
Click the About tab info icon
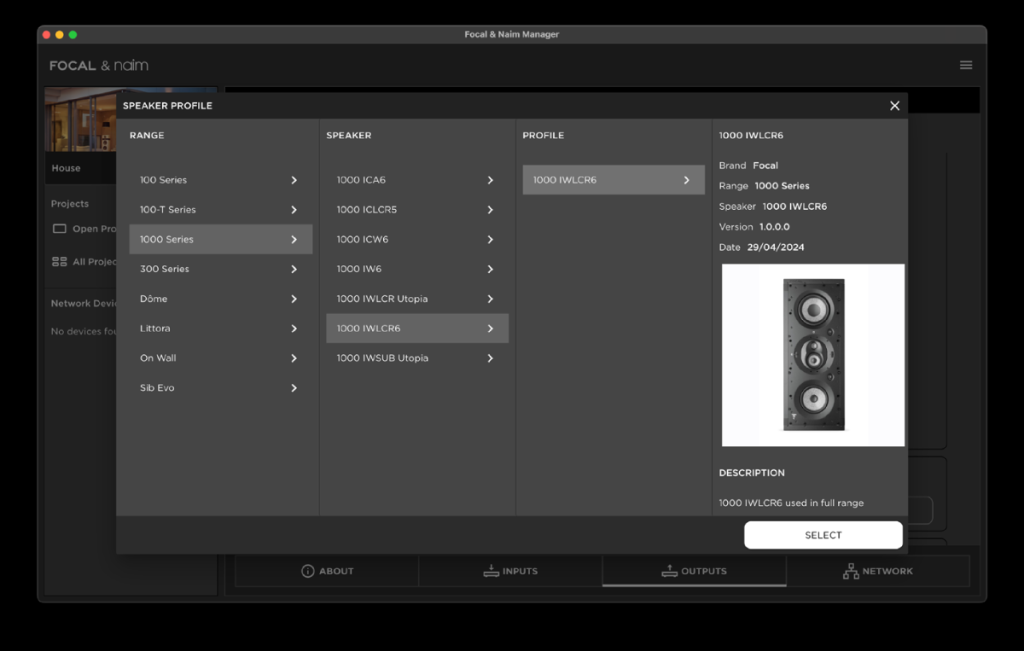point(308,571)
